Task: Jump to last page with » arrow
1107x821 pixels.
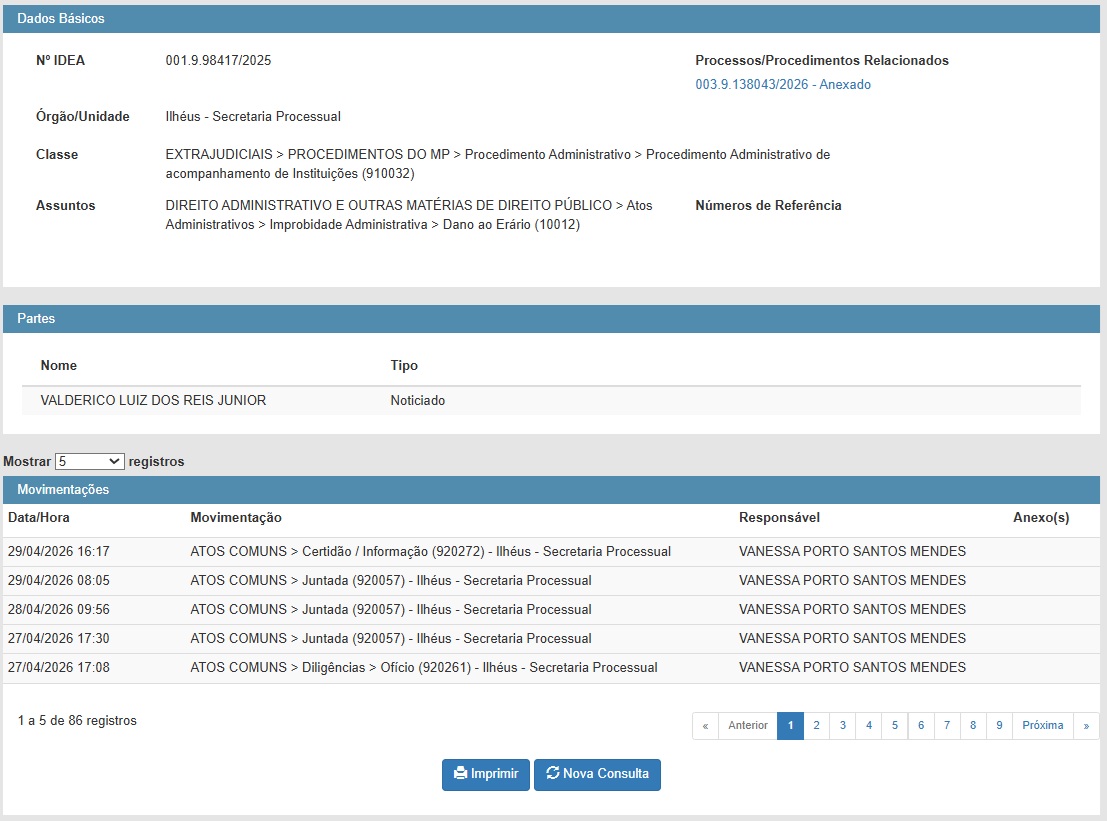Action: (x=1086, y=726)
